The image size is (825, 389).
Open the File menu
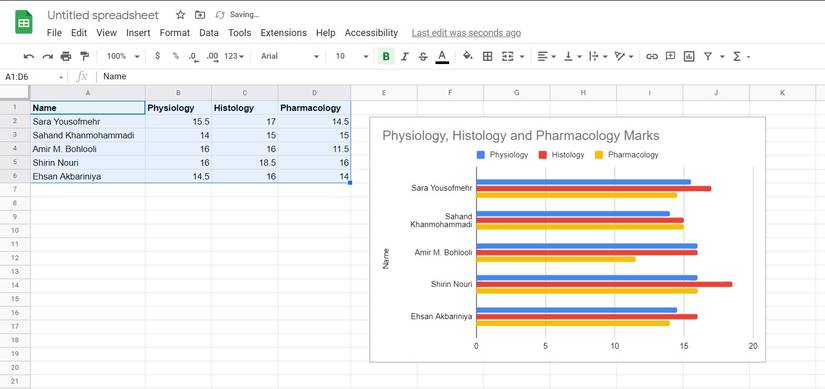click(x=54, y=33)
